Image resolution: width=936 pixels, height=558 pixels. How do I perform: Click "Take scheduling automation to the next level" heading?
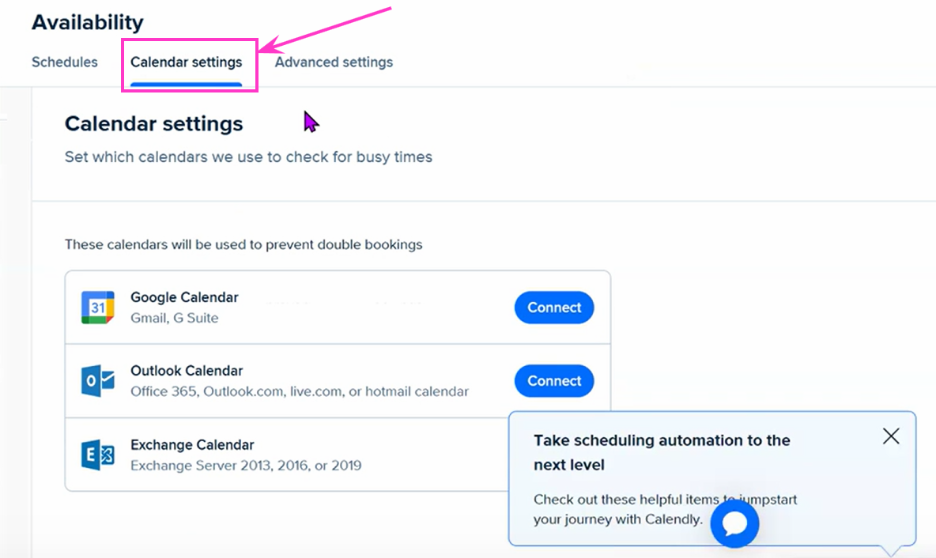tap(662, 452)
